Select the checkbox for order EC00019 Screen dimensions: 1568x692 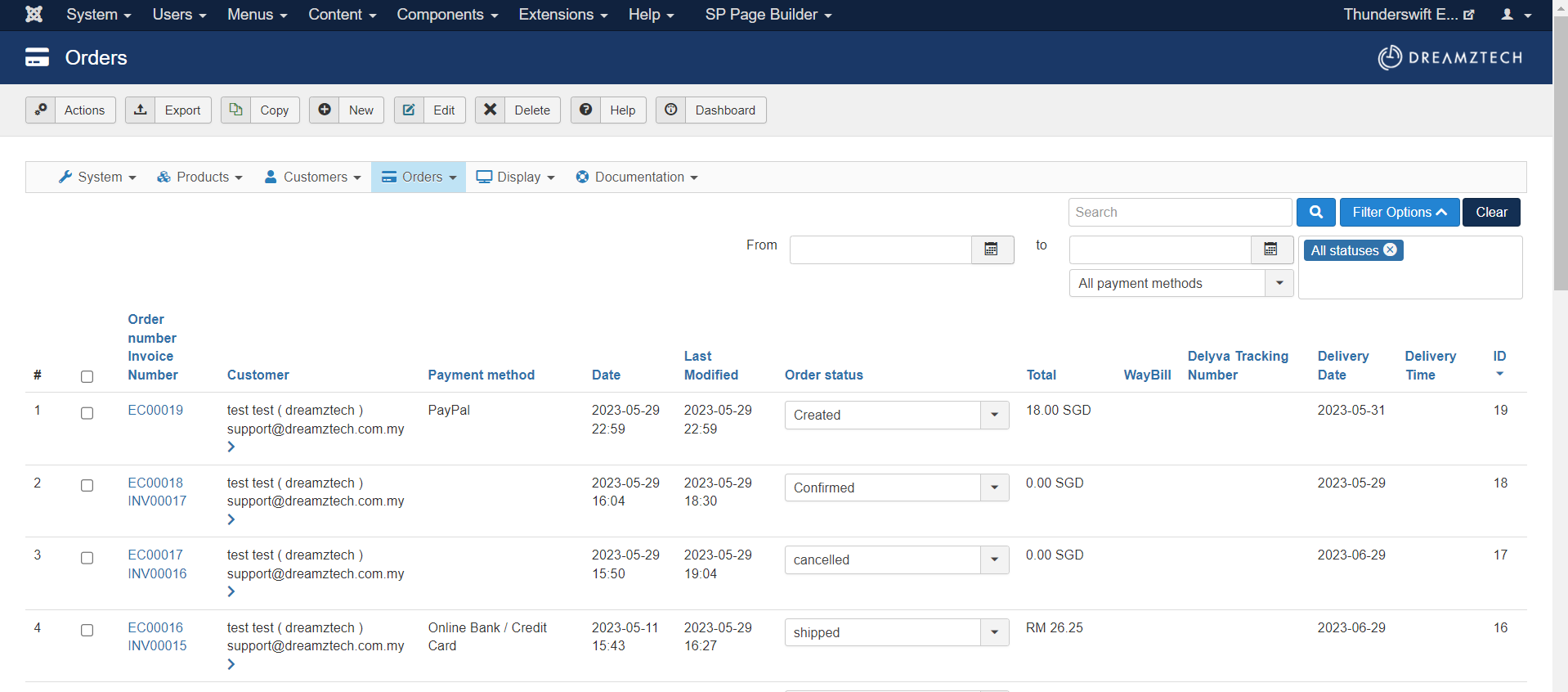coord(87,413)
